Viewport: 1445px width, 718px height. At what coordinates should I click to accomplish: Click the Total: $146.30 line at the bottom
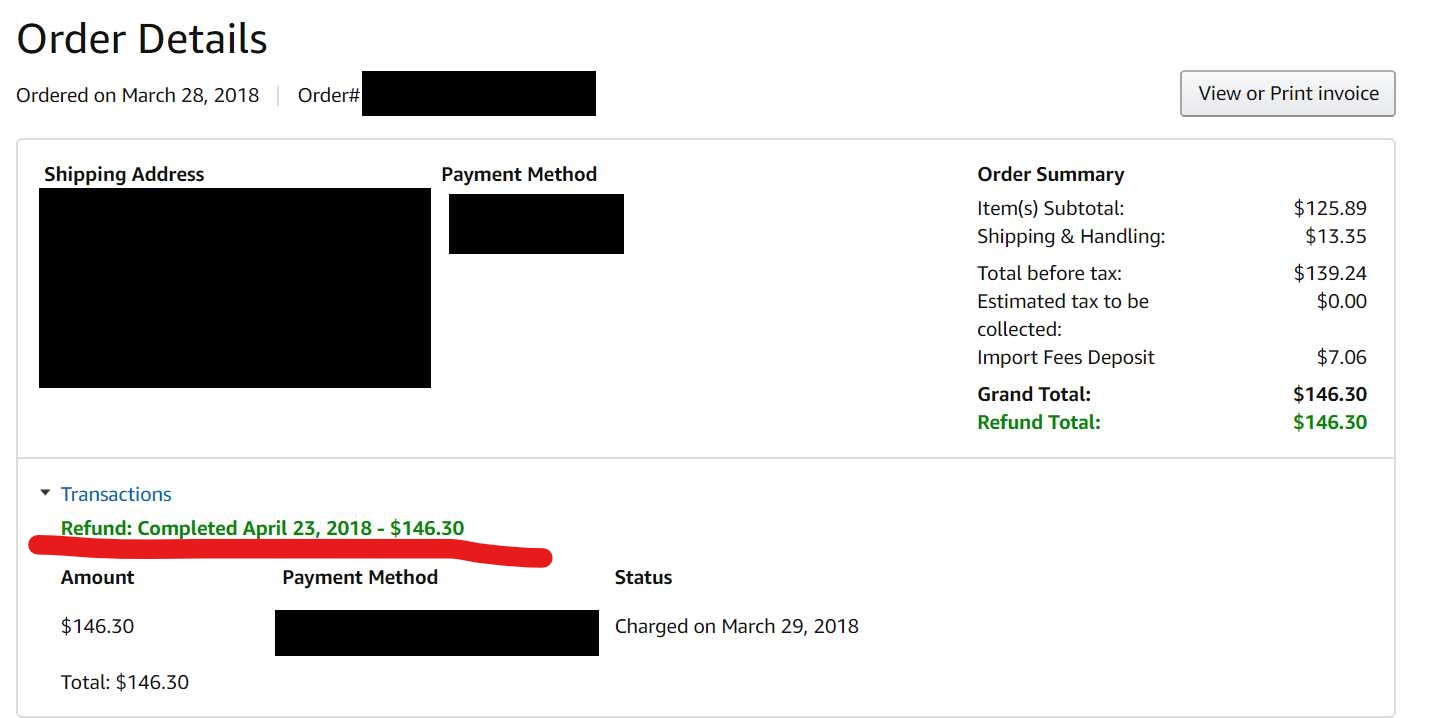pyautogui.click(x=125, y=682)
